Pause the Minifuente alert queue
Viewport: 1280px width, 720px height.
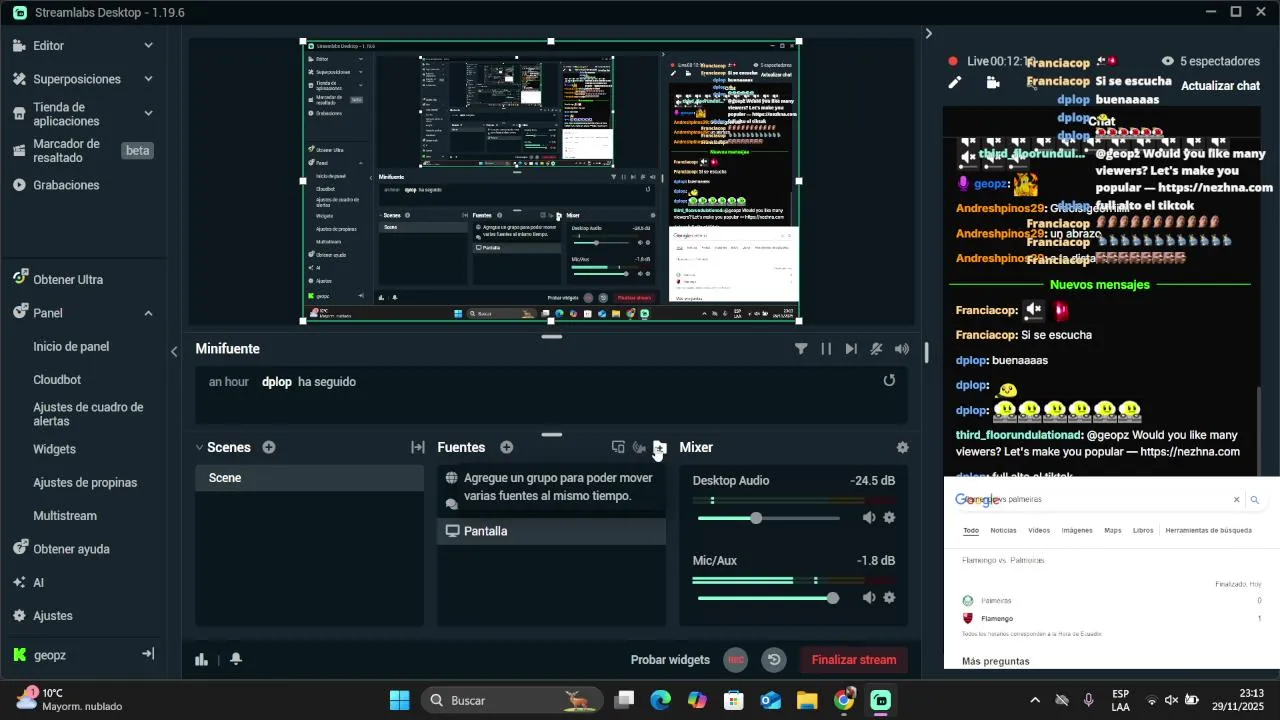pos(826,349)
